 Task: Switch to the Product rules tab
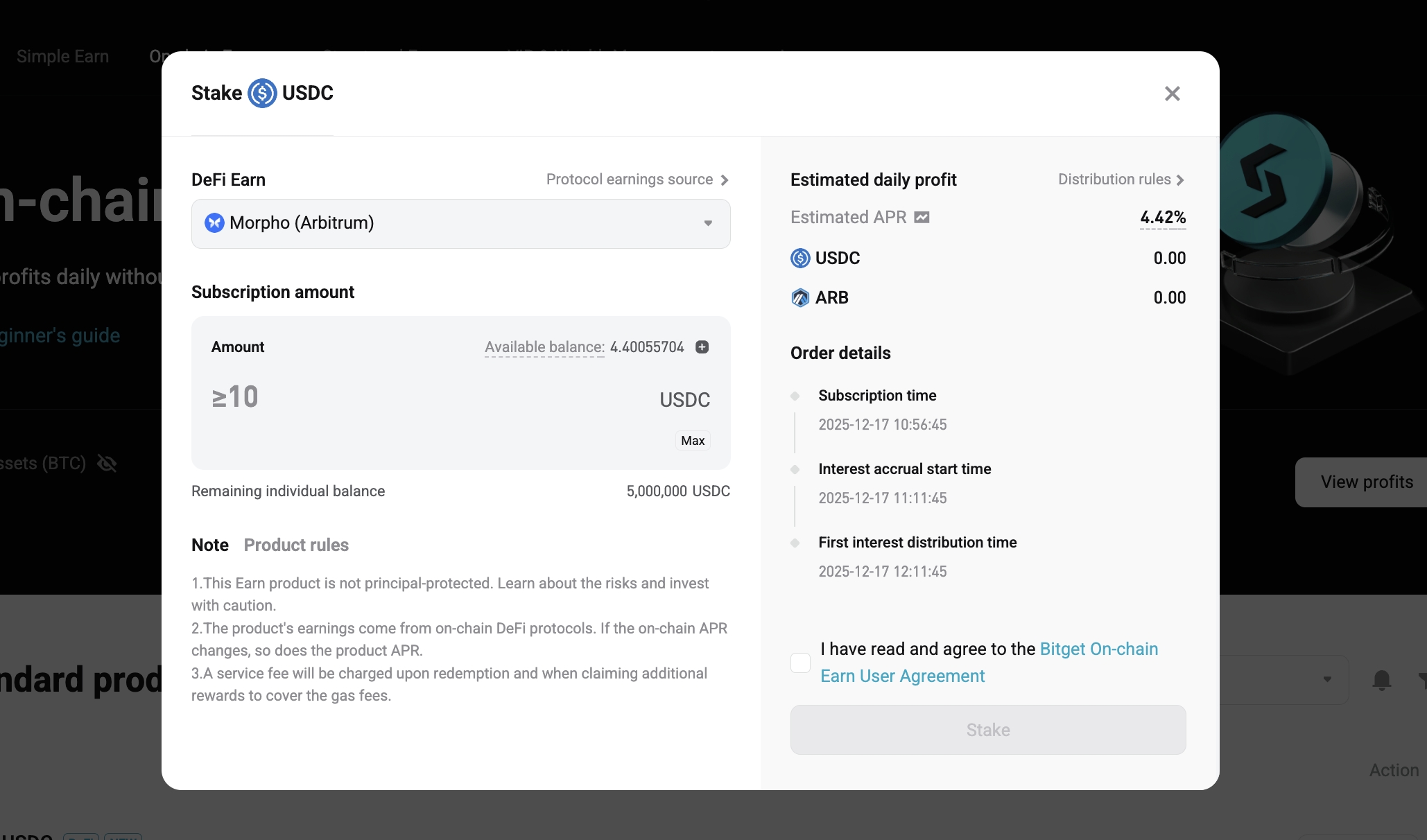(x=296, y=545)
